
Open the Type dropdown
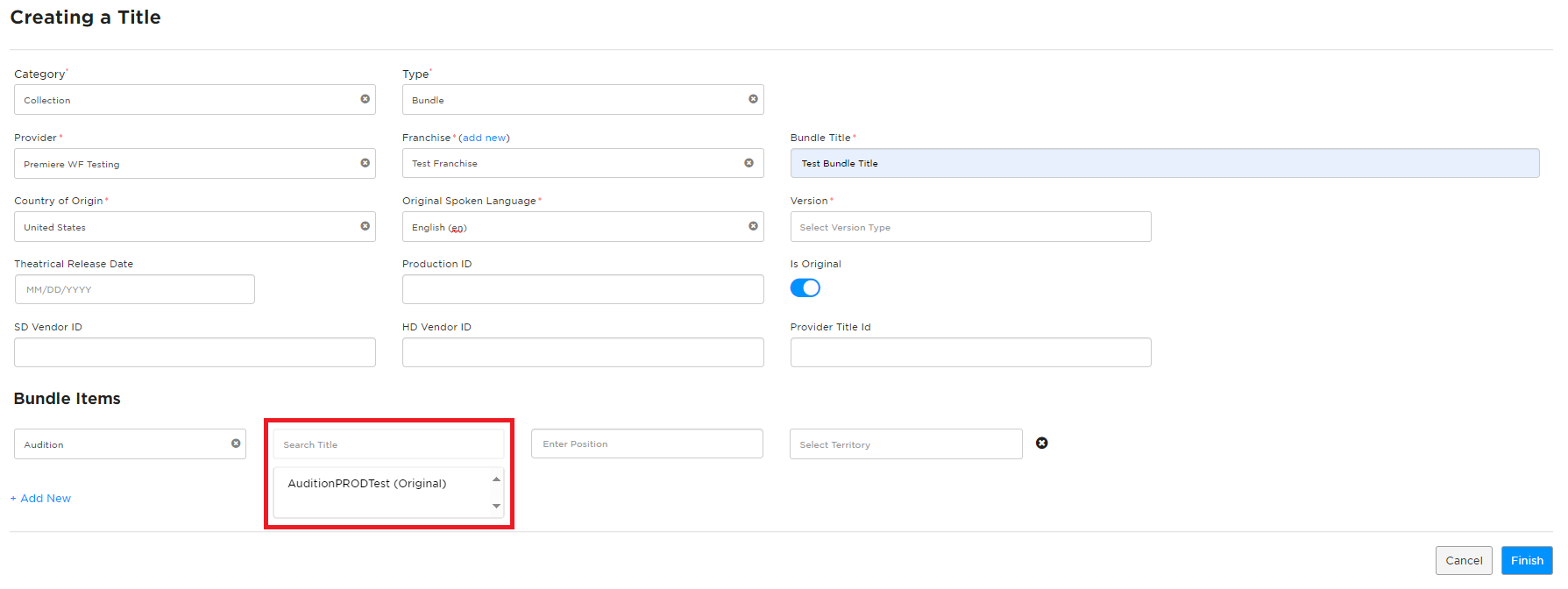[583, 100]
